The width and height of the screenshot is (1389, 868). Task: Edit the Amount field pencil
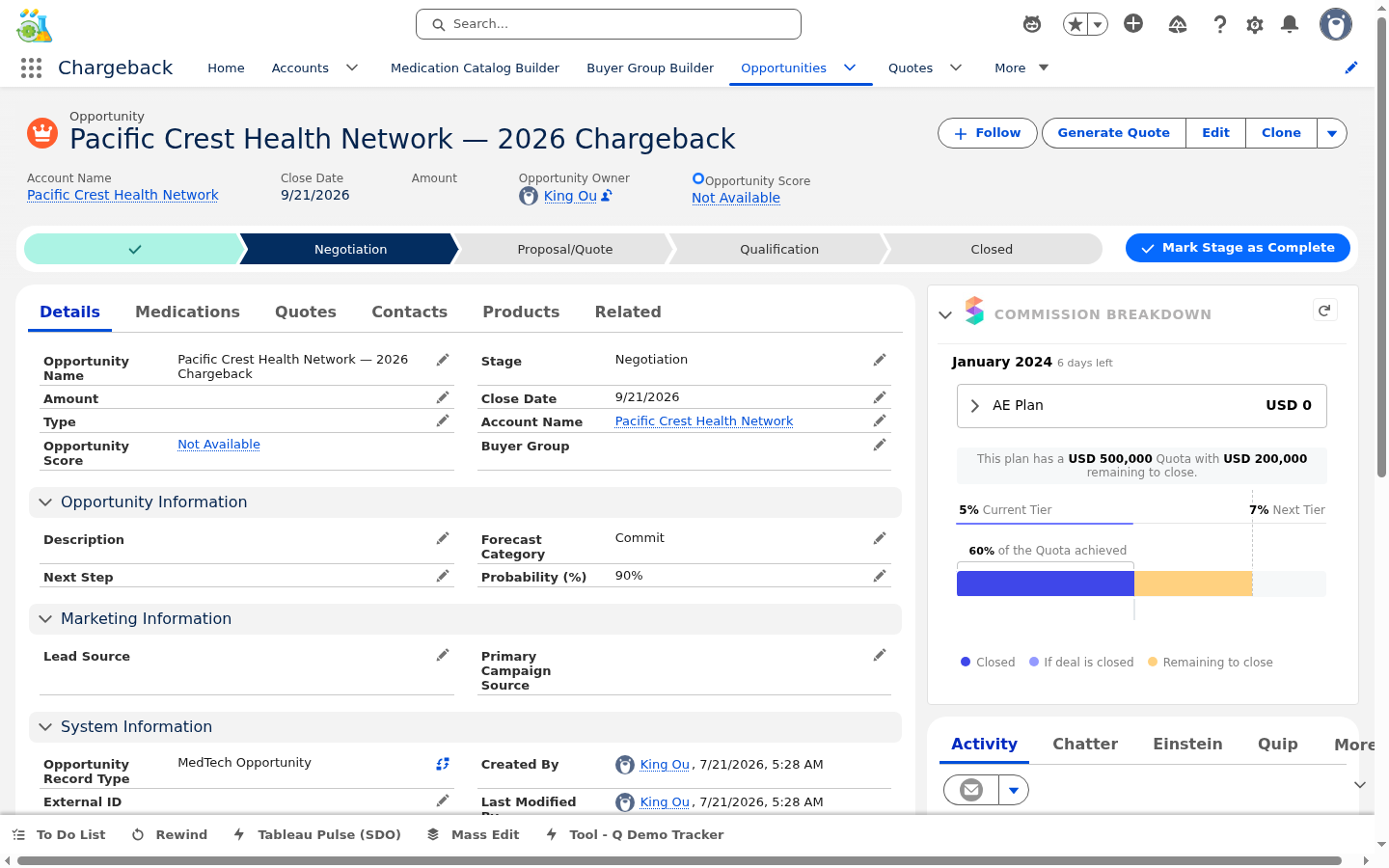coord(443,397)
